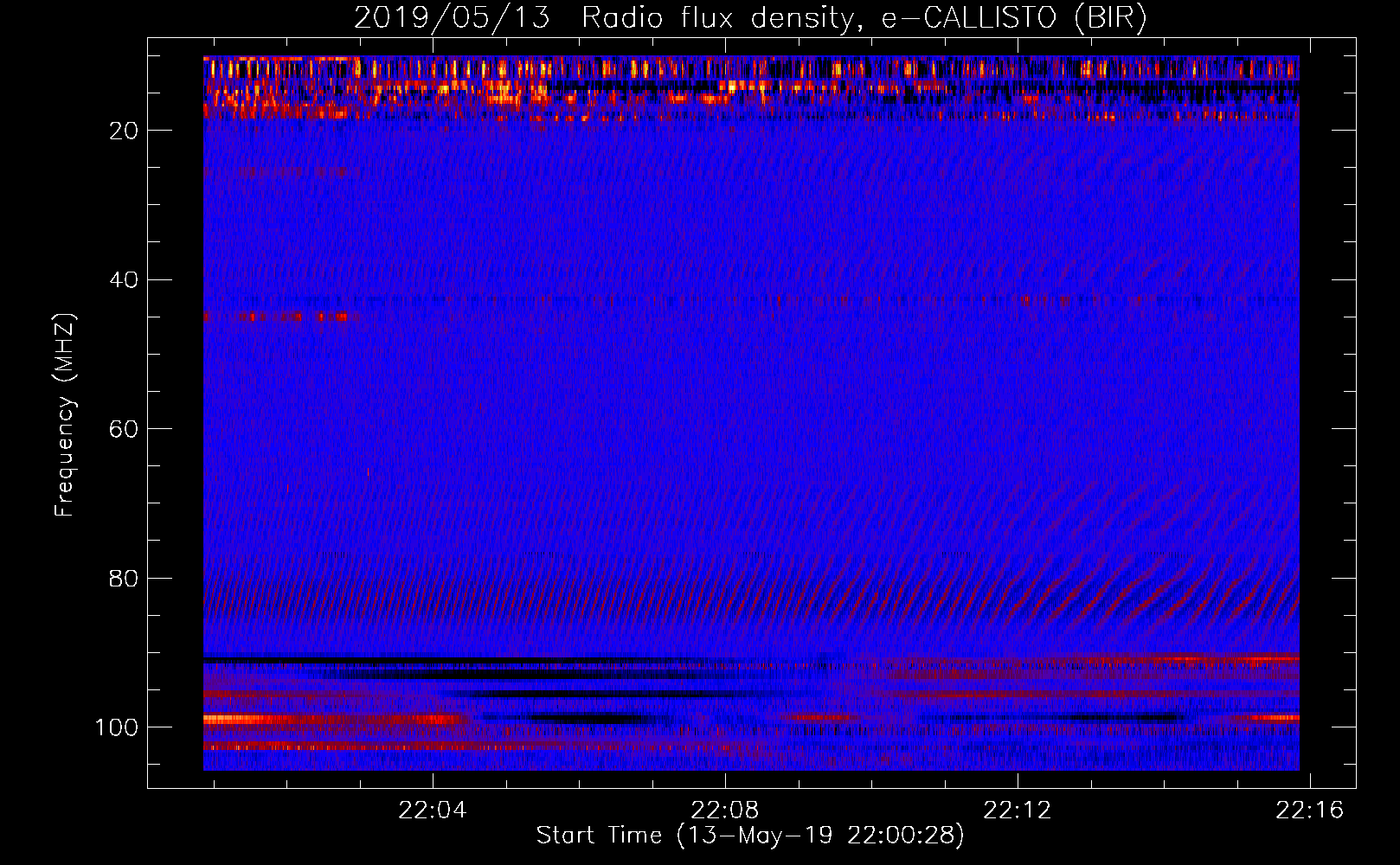The image size is (1400, 865).
Task: Click the 'Start Time (13-May-19 22:00:28)' axis label
Action: click(750, 836)
